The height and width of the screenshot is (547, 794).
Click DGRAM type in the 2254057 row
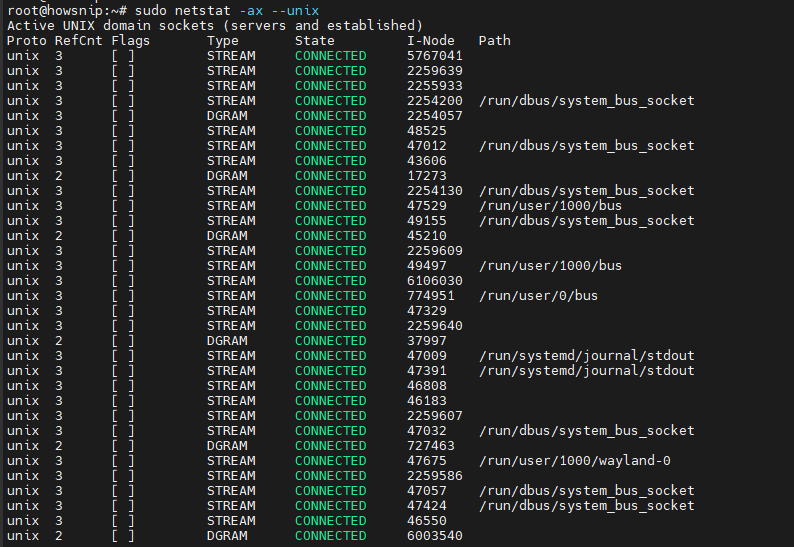click(x=227, y=116)
